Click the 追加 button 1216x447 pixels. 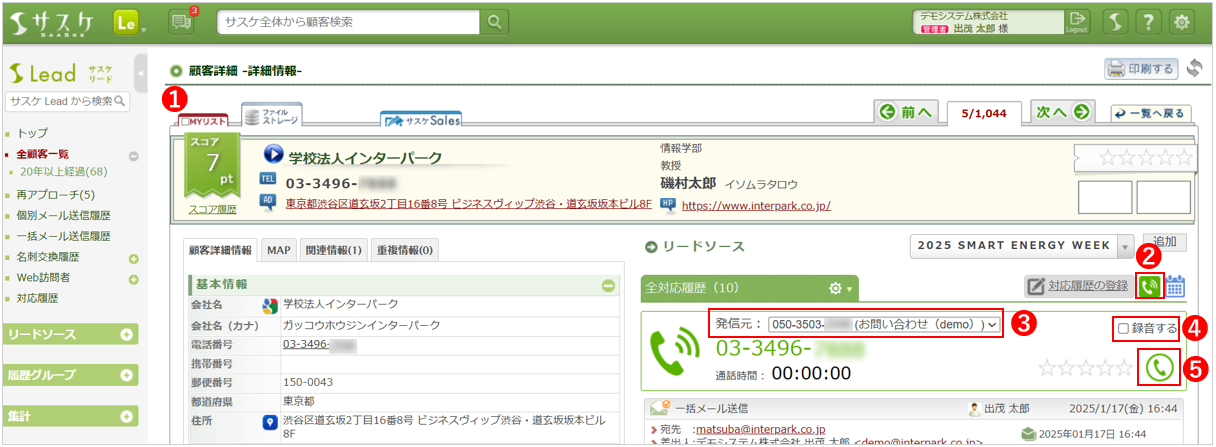point(1164,242)
